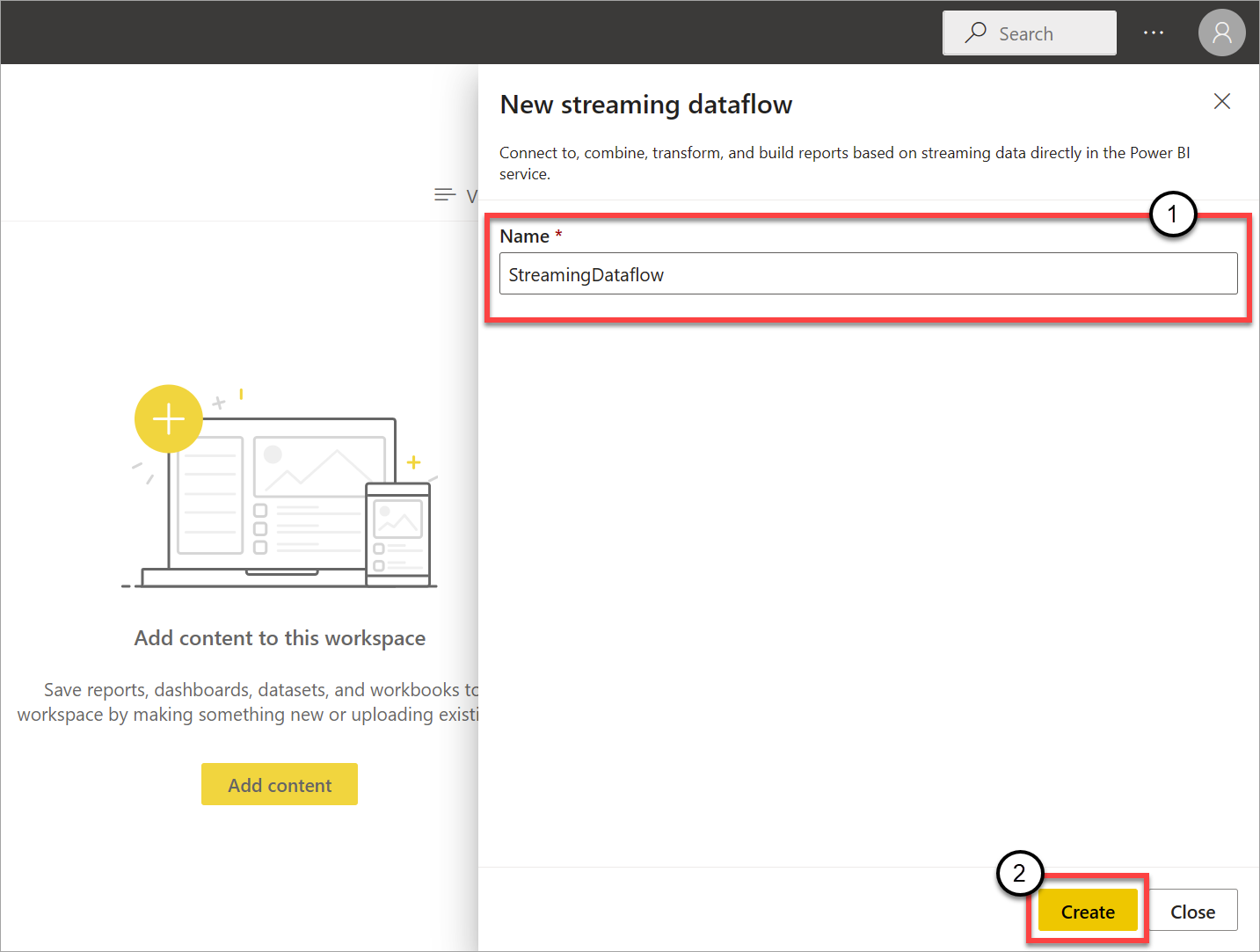Viewport: 1260px width, 952px height.
Task: Click the magnifier icon inside Search
Action: coord(976,33)
